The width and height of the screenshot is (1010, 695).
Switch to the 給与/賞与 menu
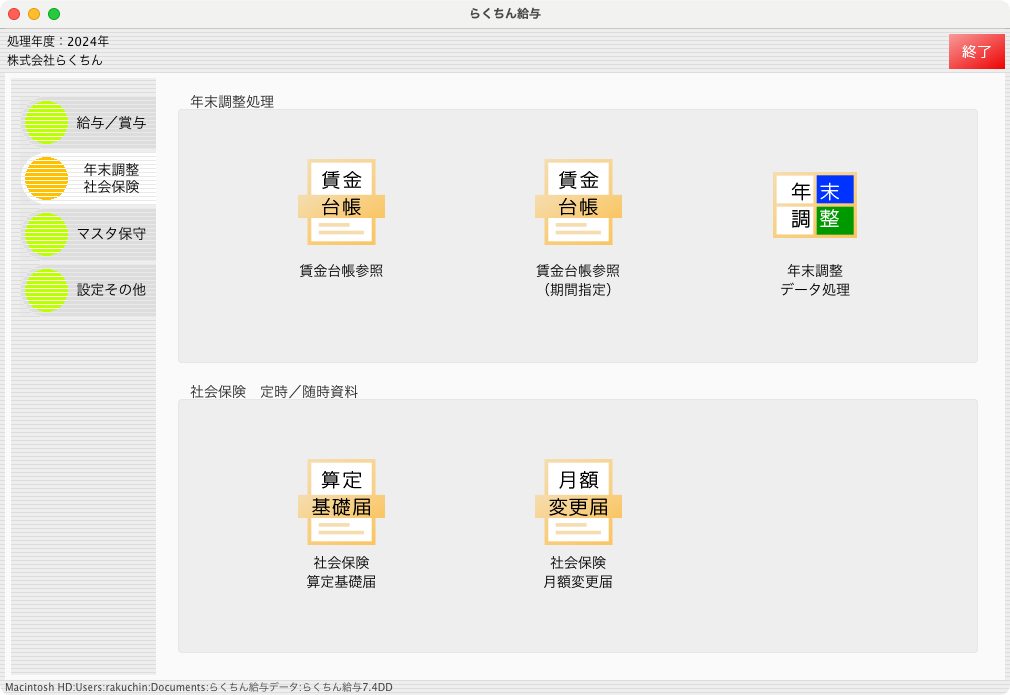click(88, 122)
